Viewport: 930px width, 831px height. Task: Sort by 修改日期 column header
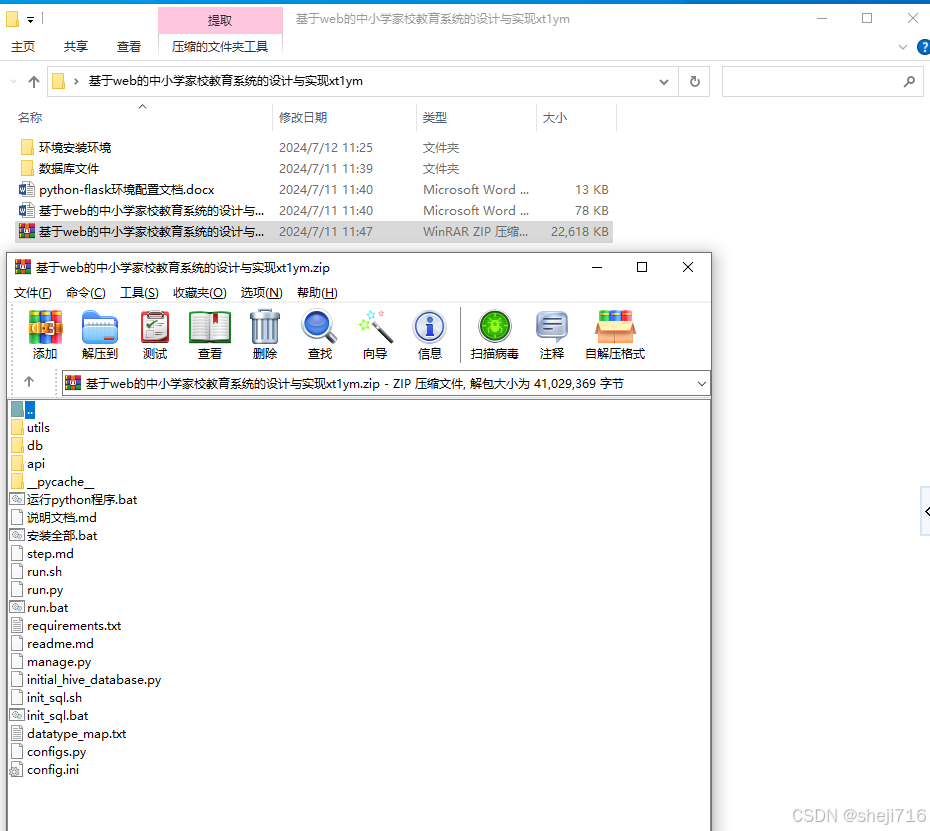coord(345,117)
